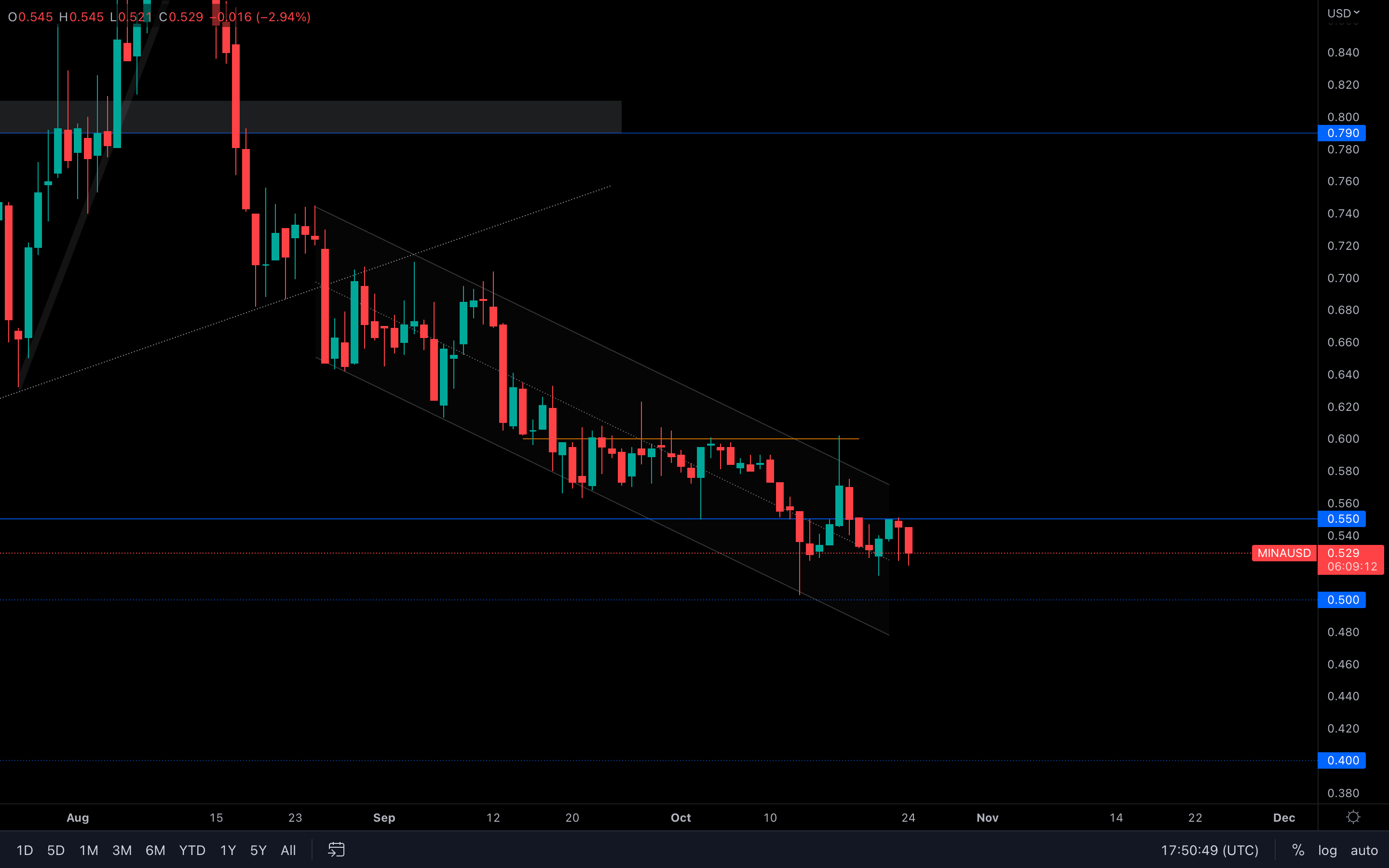
Task: Show All time range data
Action: [288, 850]
